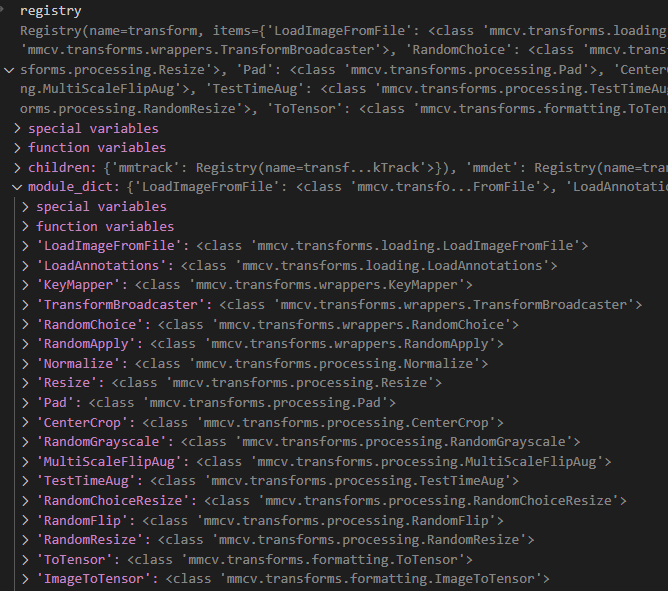Select top-level 'special variables' label
668x591 pixels.
[93, 128]
